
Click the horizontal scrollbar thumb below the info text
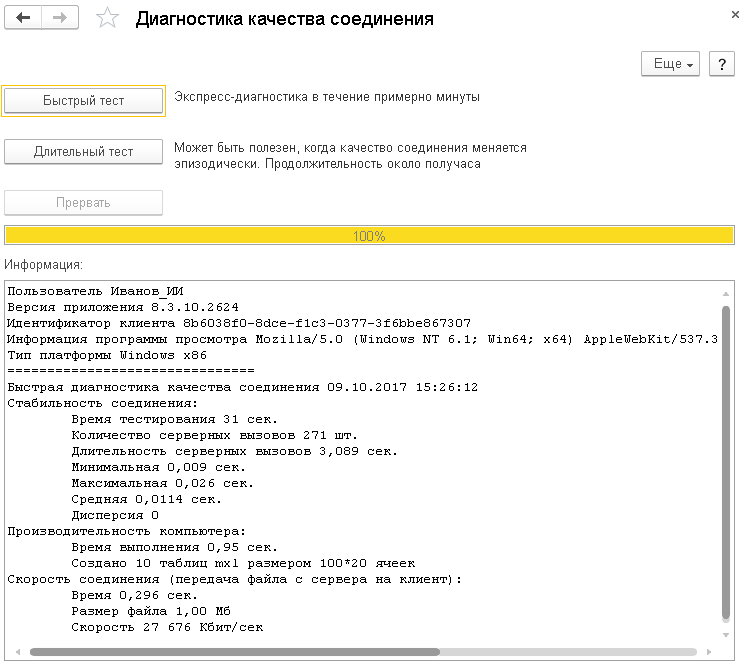click(x=235, y=652)
